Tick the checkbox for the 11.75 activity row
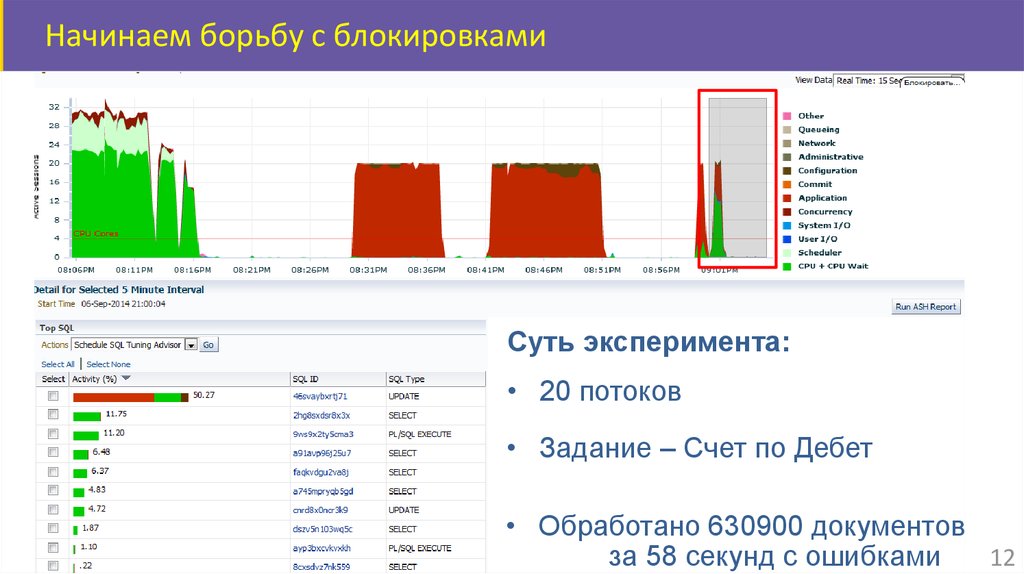1024x574 pixels. click(53, 414)
